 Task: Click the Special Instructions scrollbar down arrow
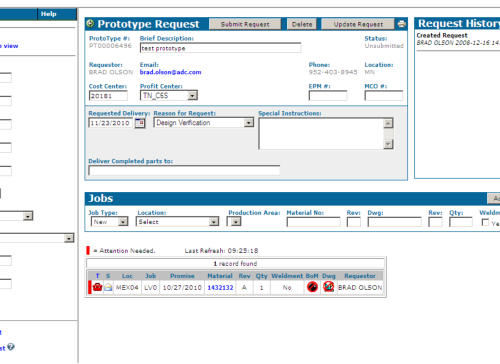coord(388,144)
